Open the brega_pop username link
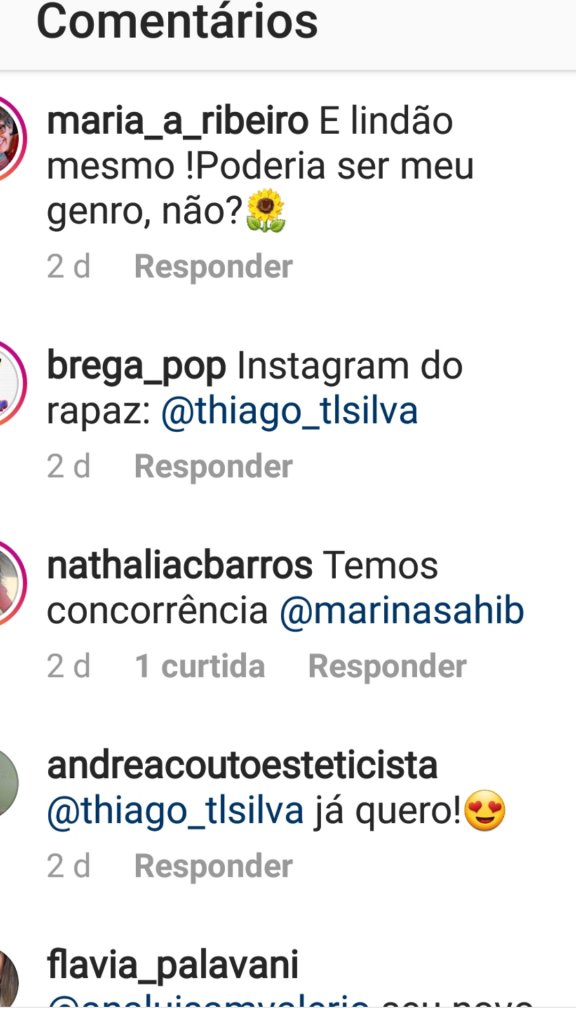This screenshot has height=1024, width=576. (x=136, y=367)
